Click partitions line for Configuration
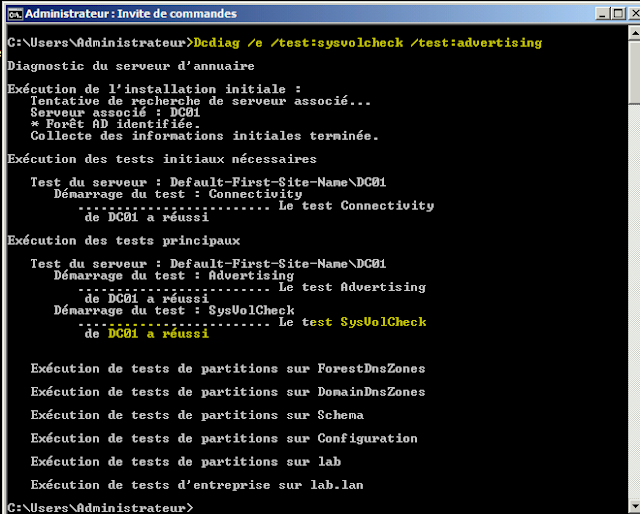The height and width of the screenshot is (514, 640). 224,438
